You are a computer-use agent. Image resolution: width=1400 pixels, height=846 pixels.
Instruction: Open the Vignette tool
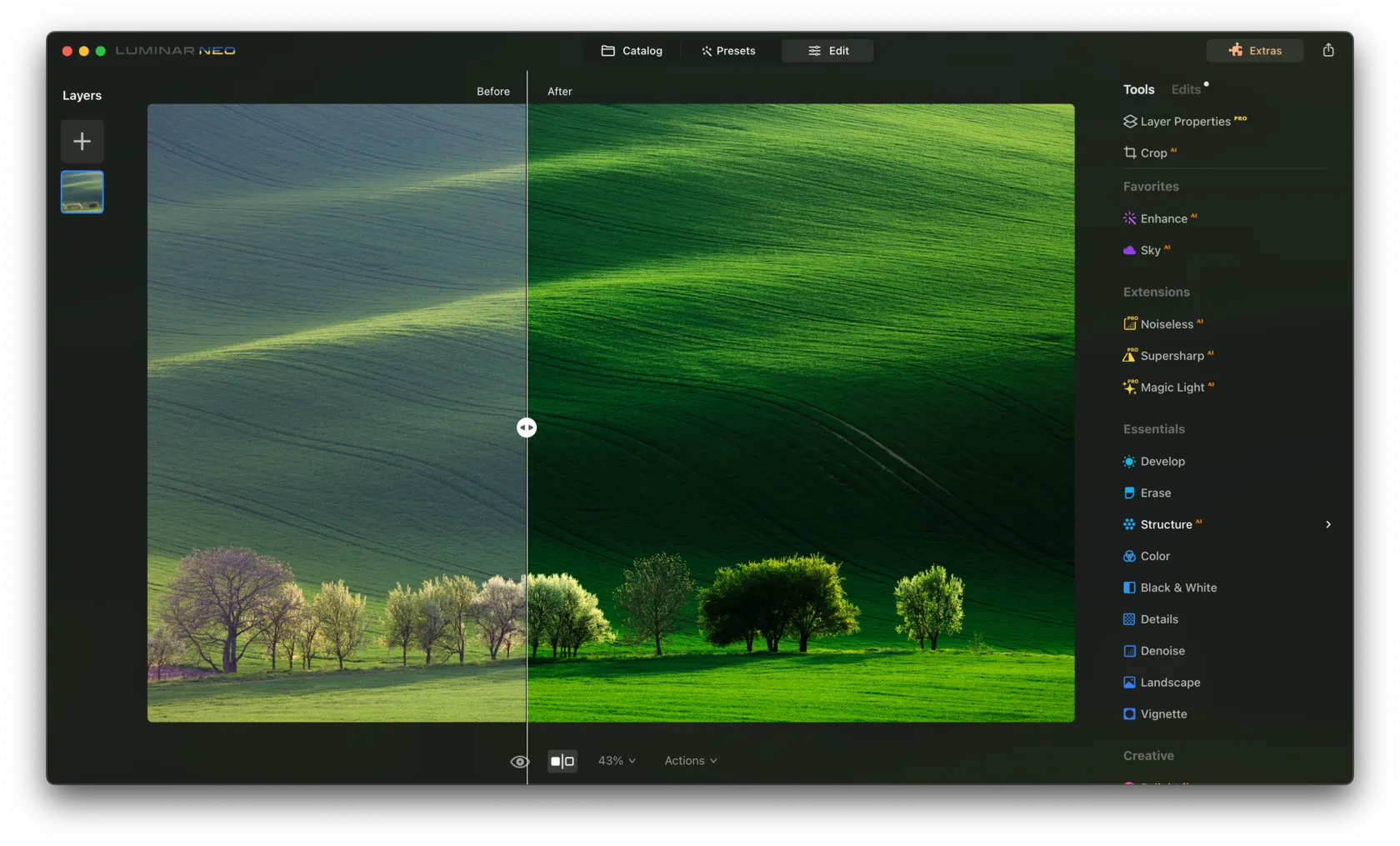click(1162, 714)
